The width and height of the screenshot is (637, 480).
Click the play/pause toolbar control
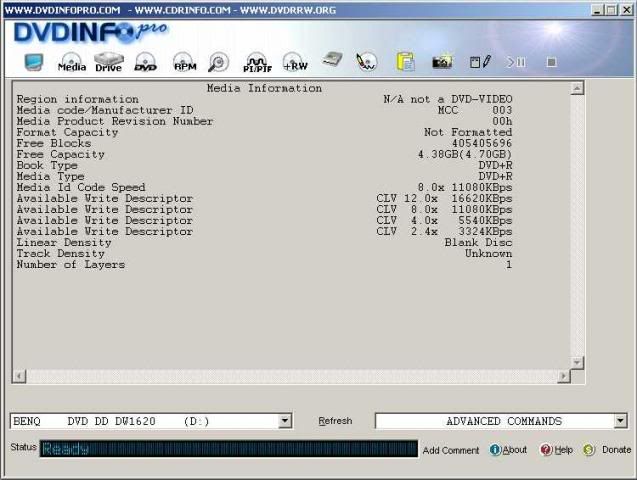516,62
